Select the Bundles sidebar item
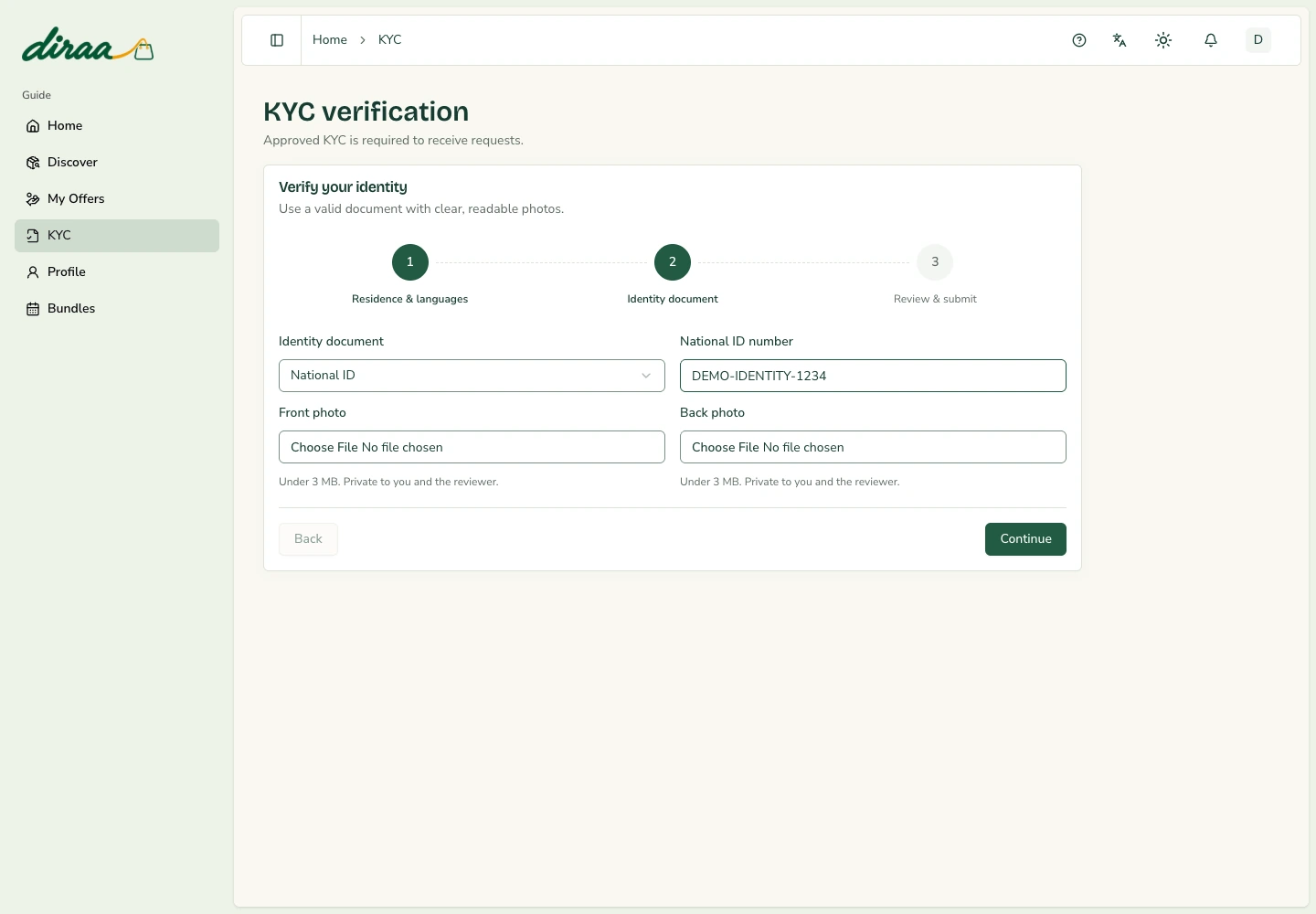The height and width of the screenshot is (914, 1316). coord(117,309)
